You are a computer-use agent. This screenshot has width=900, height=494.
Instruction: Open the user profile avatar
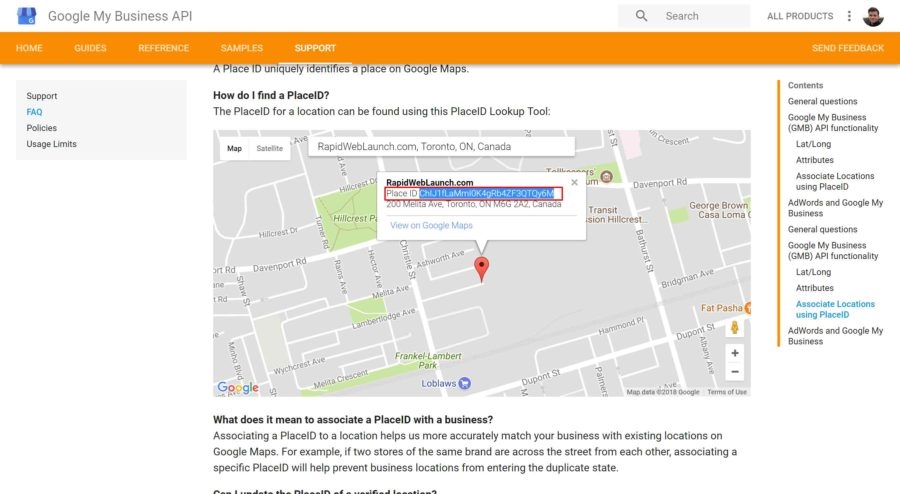873,16
